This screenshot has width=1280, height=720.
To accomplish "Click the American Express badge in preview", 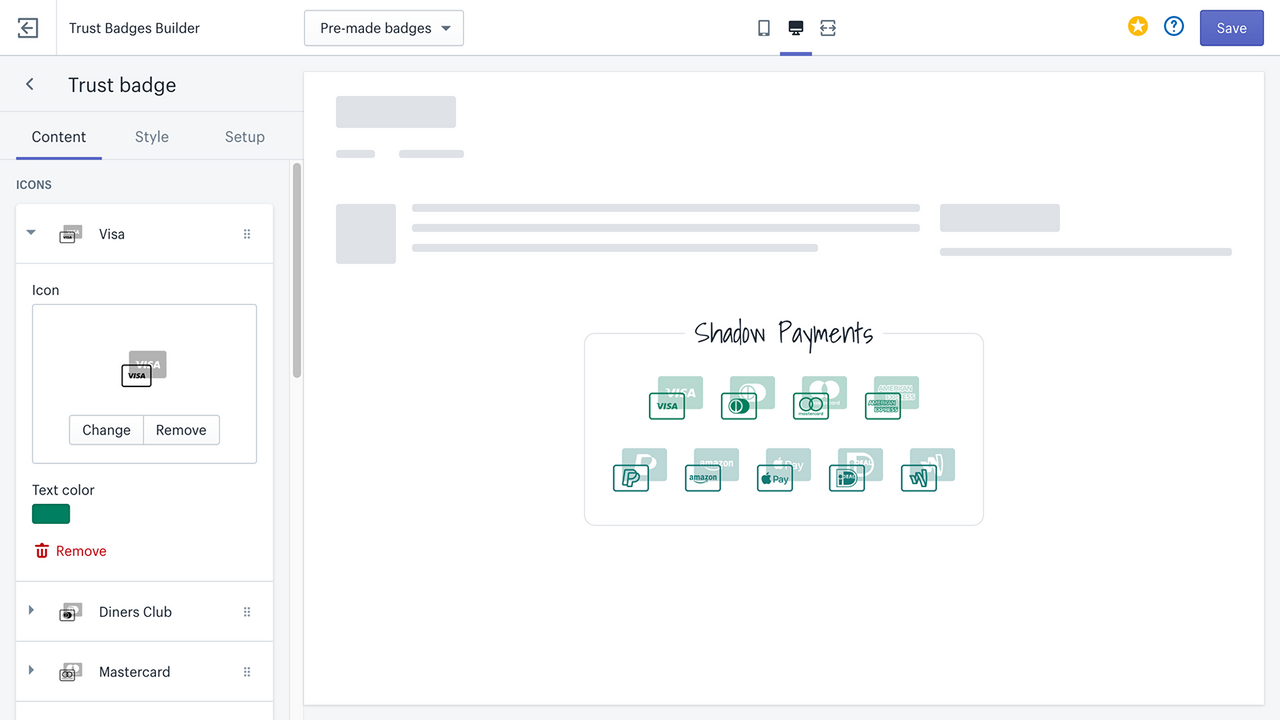I will pyautogui.click(x=892, y=398).
